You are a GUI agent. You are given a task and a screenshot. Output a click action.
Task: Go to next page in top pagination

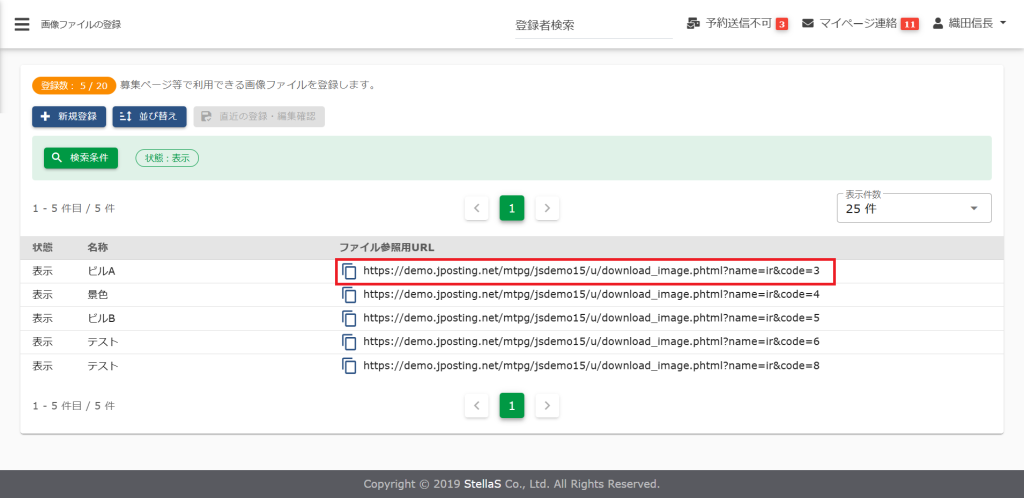547,208
